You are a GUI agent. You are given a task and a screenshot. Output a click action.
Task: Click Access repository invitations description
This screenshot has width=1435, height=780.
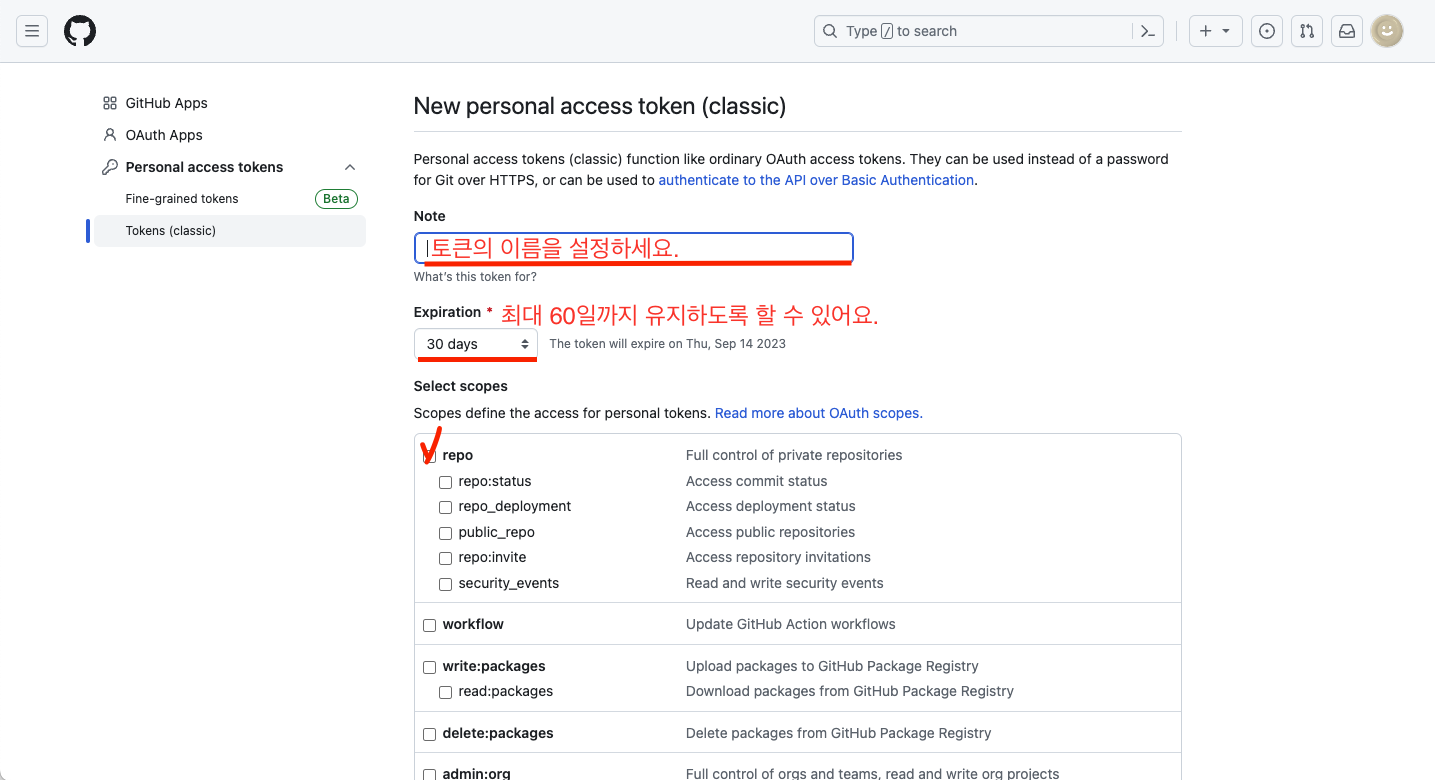pos(778,557)
